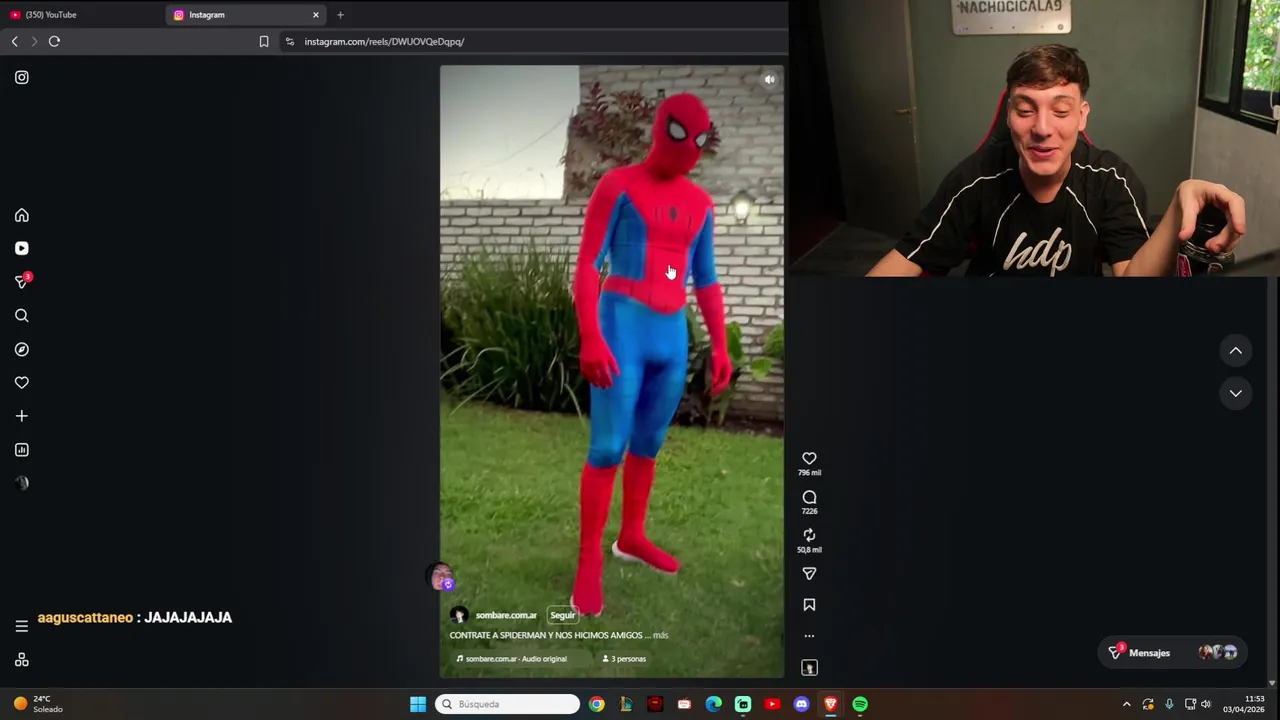Image resolution: width=1280 pixels, height=720 pixels.
Task: Click the taskbar Búsqueda search box
Action: pos(507,704)
